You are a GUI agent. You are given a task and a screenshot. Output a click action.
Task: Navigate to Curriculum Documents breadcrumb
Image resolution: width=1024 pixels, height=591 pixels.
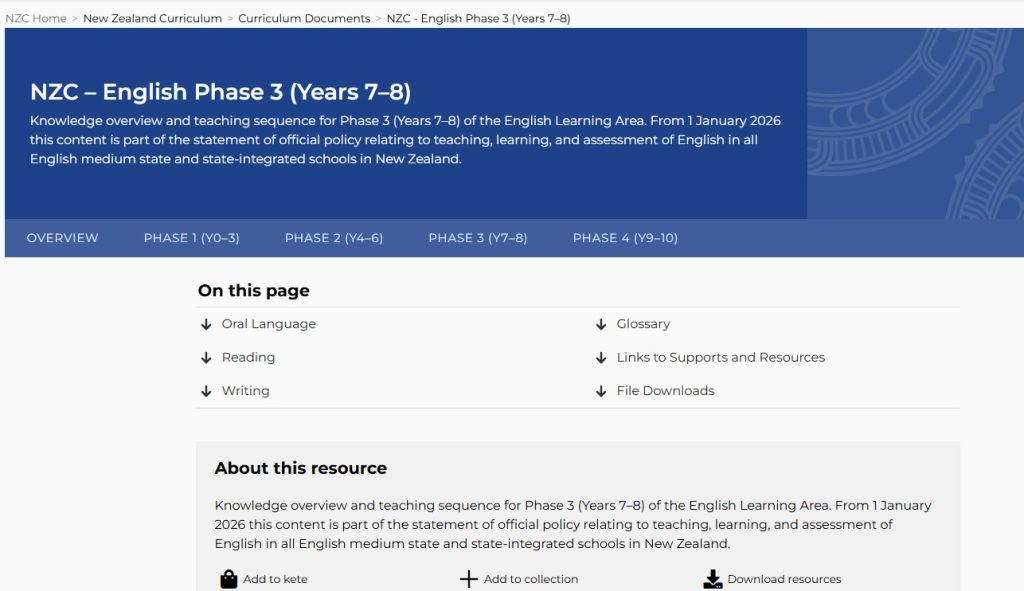(304, 18)
